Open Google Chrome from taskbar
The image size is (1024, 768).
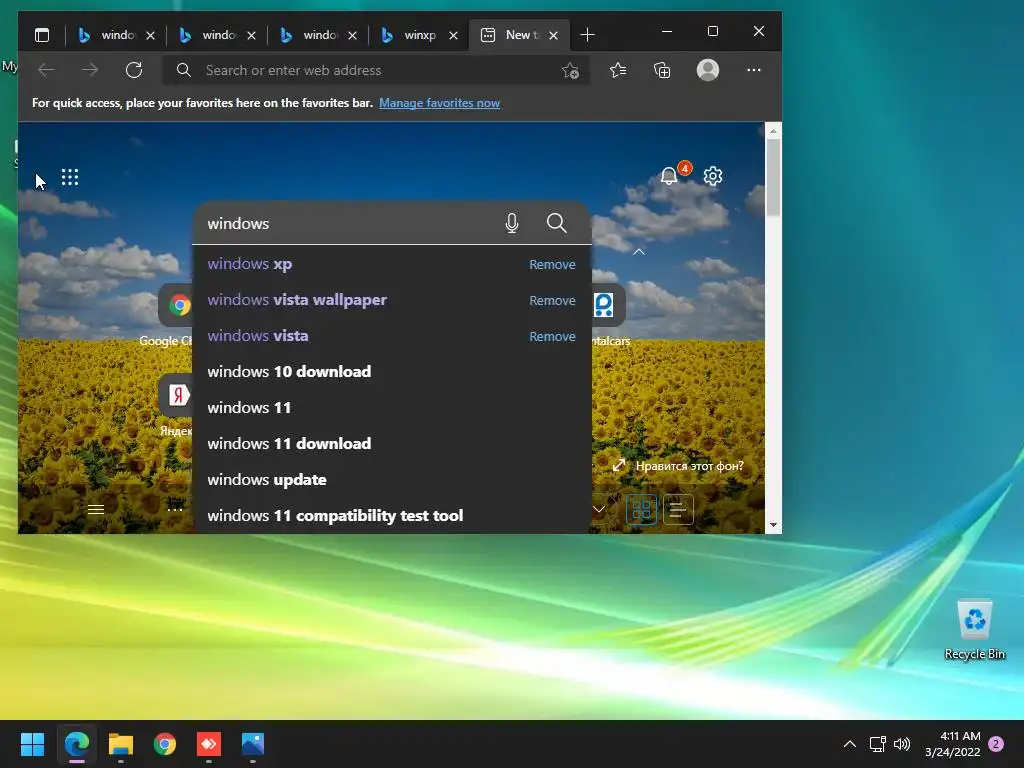tap(165, 744)
